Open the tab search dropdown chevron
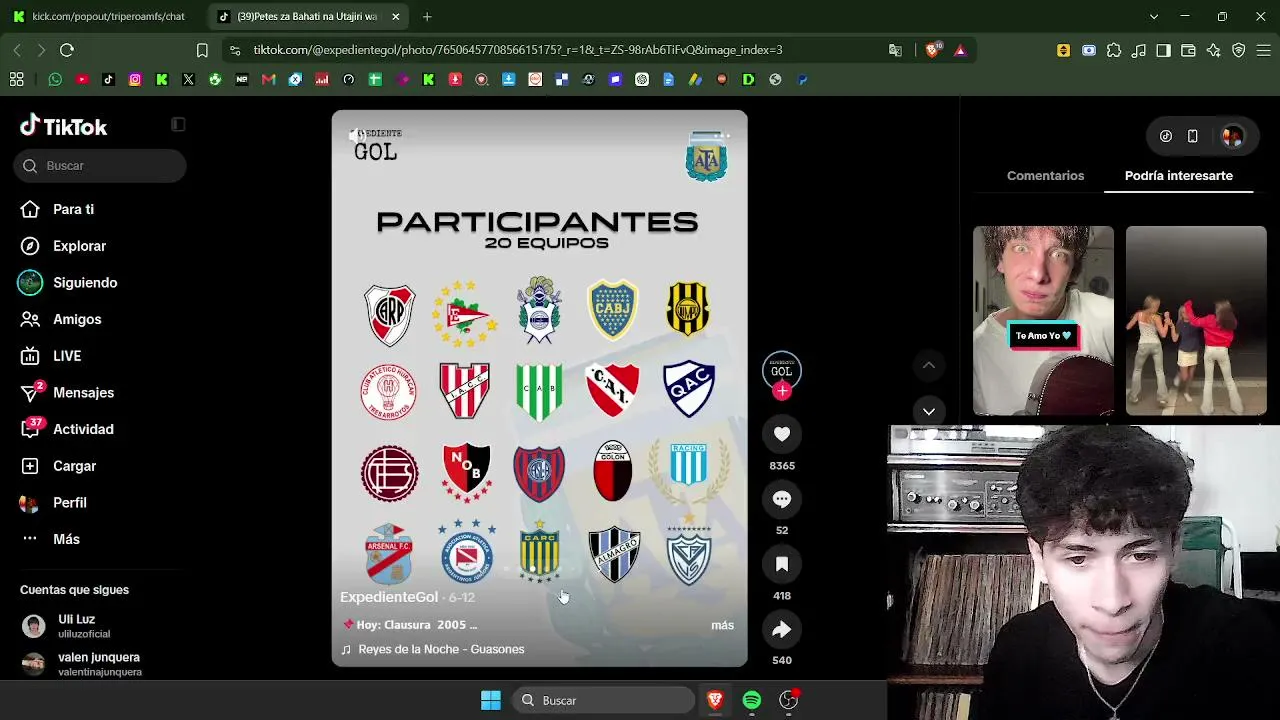Image resolution: width=1280 pixels, height=720 pixels. (1153, 17)
